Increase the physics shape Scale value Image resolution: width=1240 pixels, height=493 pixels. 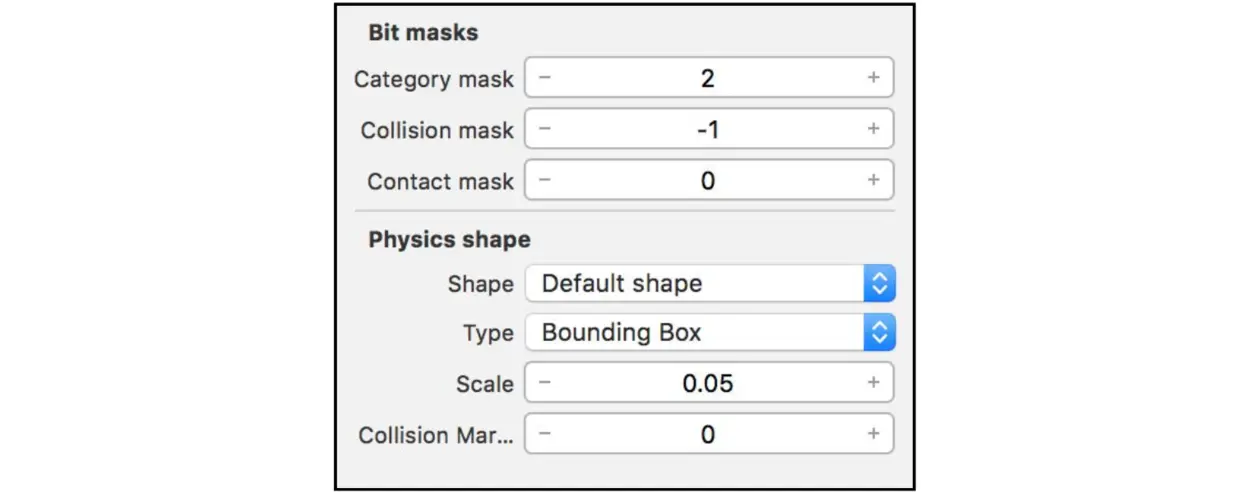pyautogui.click(x=873, y=383)
